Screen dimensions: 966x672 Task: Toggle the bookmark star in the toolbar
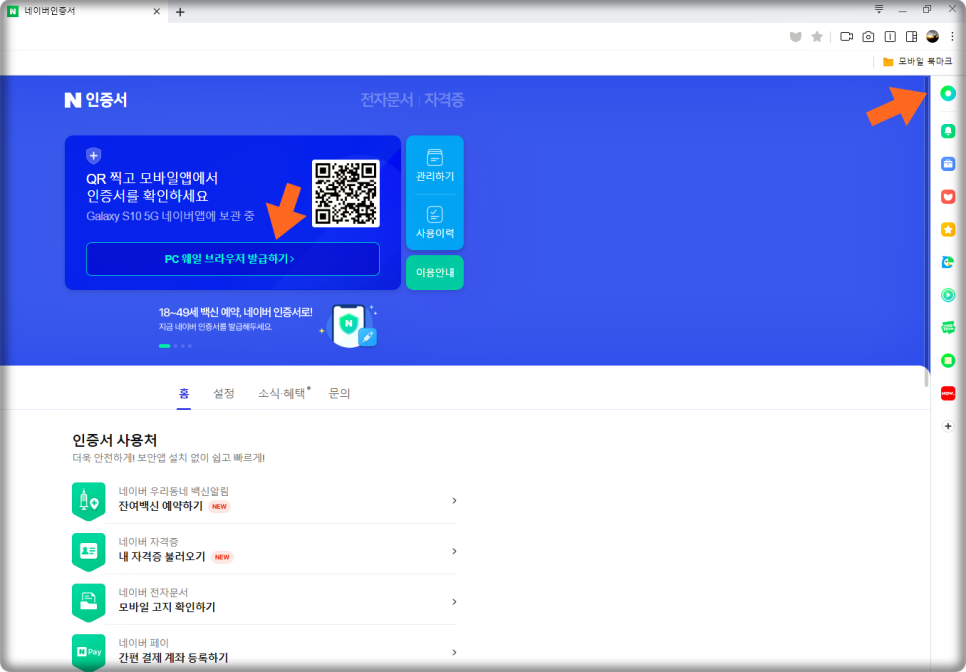pyautogui.click(x=815, y=36)
